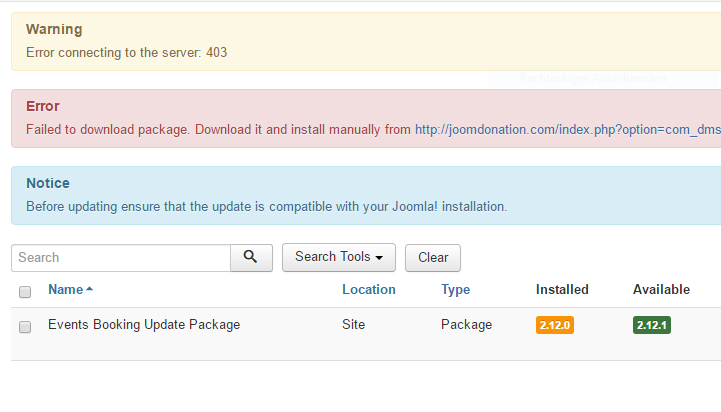This screenshot has height=412, width=721.
Task: Click the Notice alert heading
Action: click(x=48, y=183)
